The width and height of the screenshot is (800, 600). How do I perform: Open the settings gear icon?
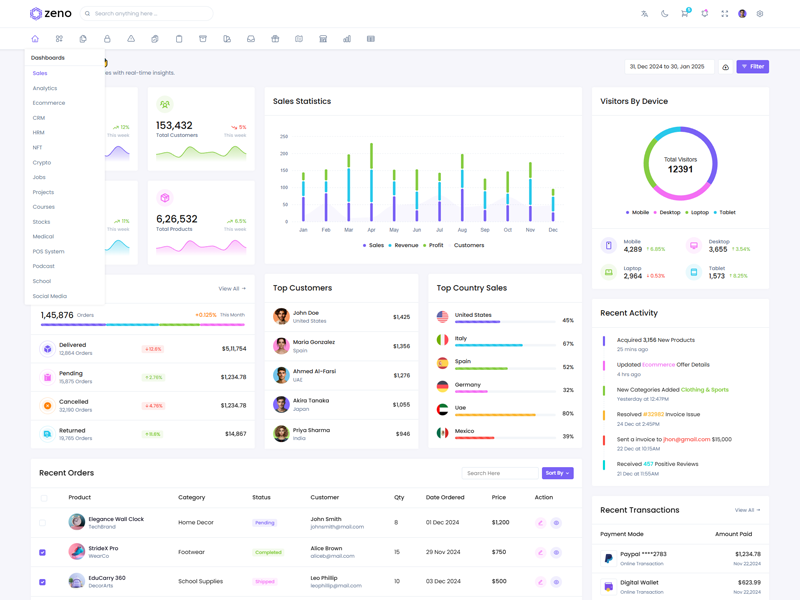pos(760,14)
